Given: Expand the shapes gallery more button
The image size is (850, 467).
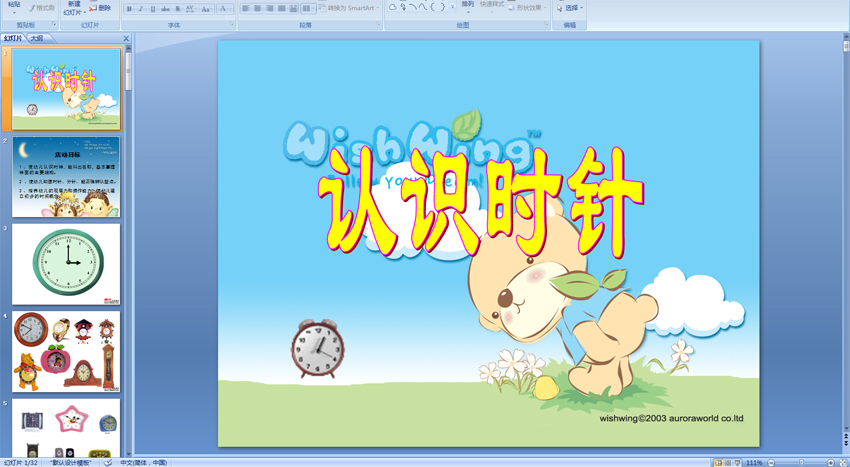Looking at the screenshot, I should tap(453, 8).
